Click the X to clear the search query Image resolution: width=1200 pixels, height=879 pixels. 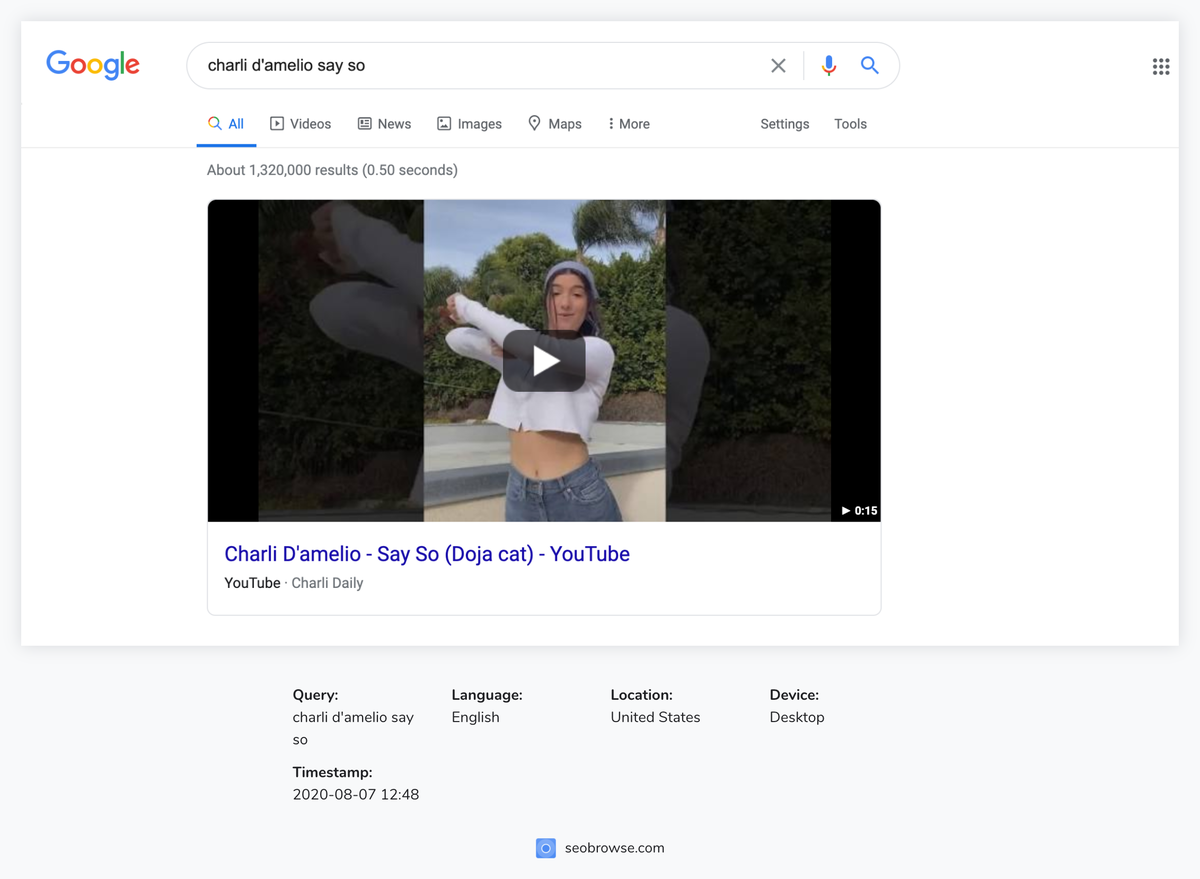point(778,64)
